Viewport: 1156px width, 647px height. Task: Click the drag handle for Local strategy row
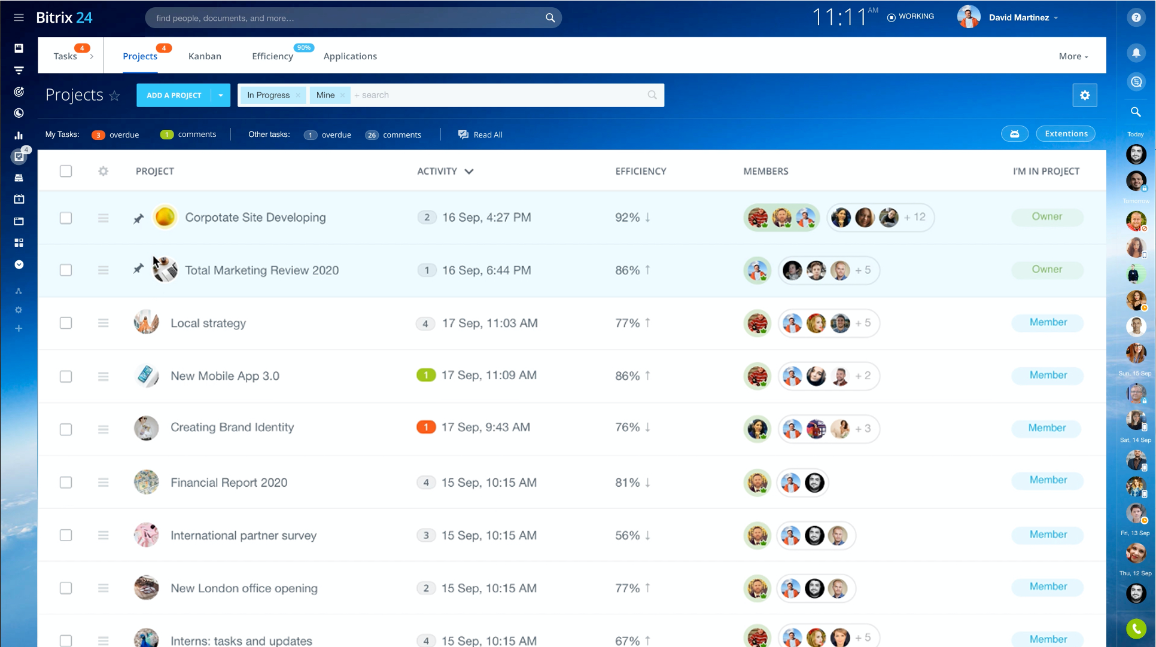click(x=103, y=323)
